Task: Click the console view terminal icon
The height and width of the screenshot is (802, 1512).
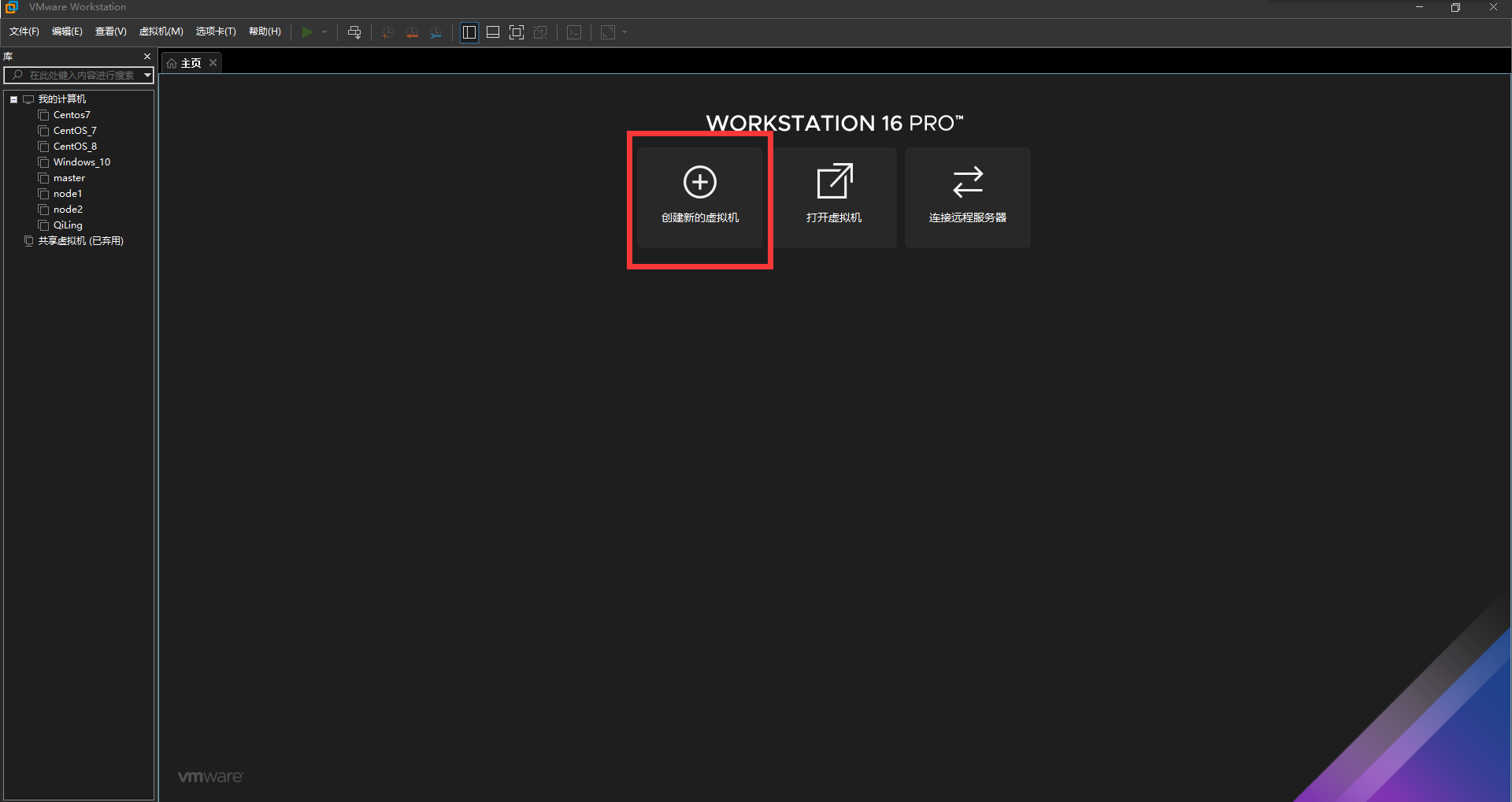Action: (x=575, y=32)
